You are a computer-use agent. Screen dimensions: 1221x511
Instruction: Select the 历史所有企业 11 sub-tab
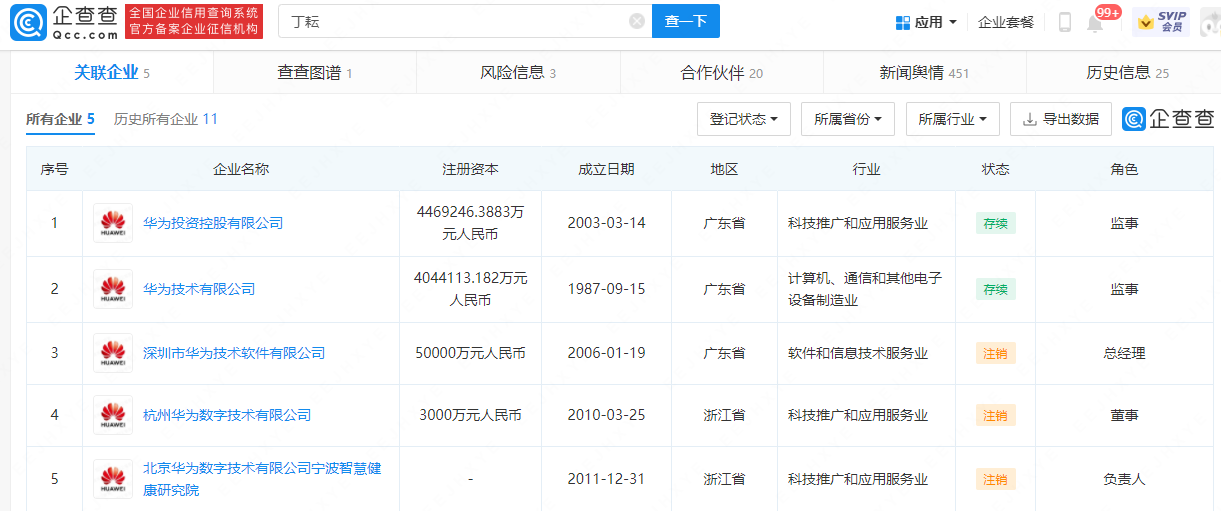tap(166, 119)
